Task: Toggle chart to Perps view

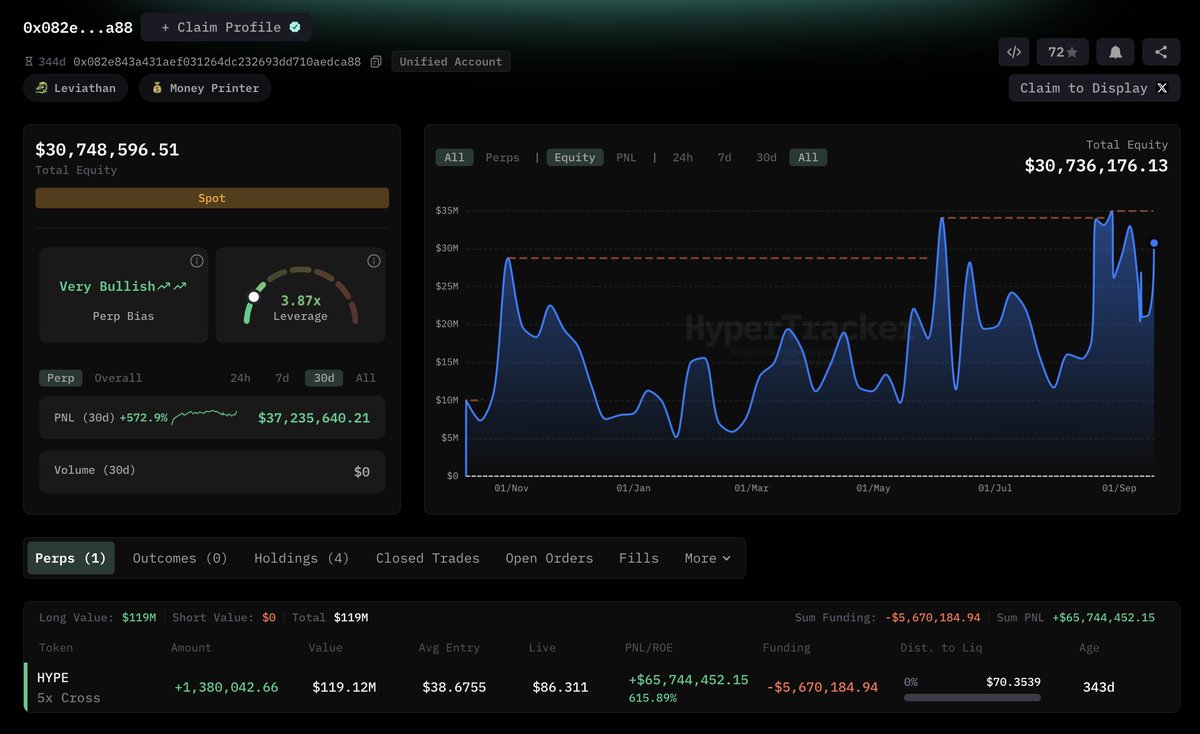Action: pyautogui.click(x=502, y=157)
